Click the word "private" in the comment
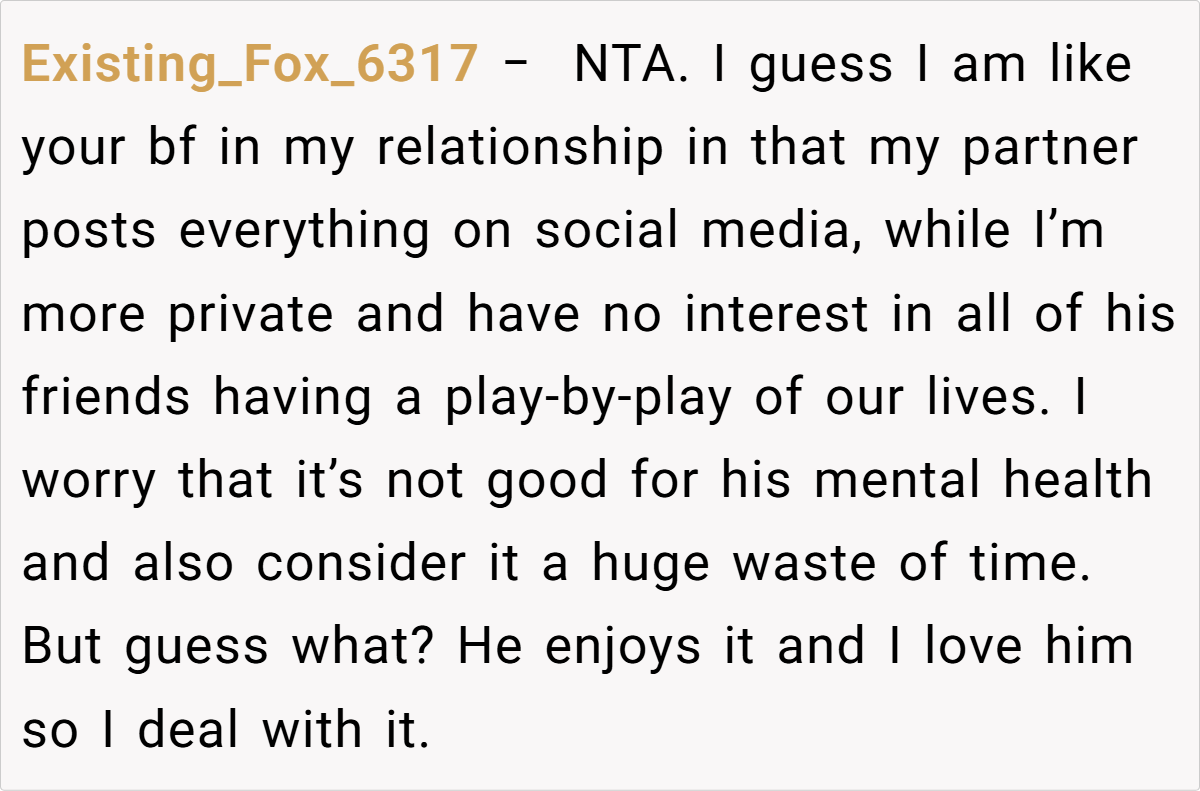Image resolution: width=1200 pixels, height=791 pixels. pos(250,315)
